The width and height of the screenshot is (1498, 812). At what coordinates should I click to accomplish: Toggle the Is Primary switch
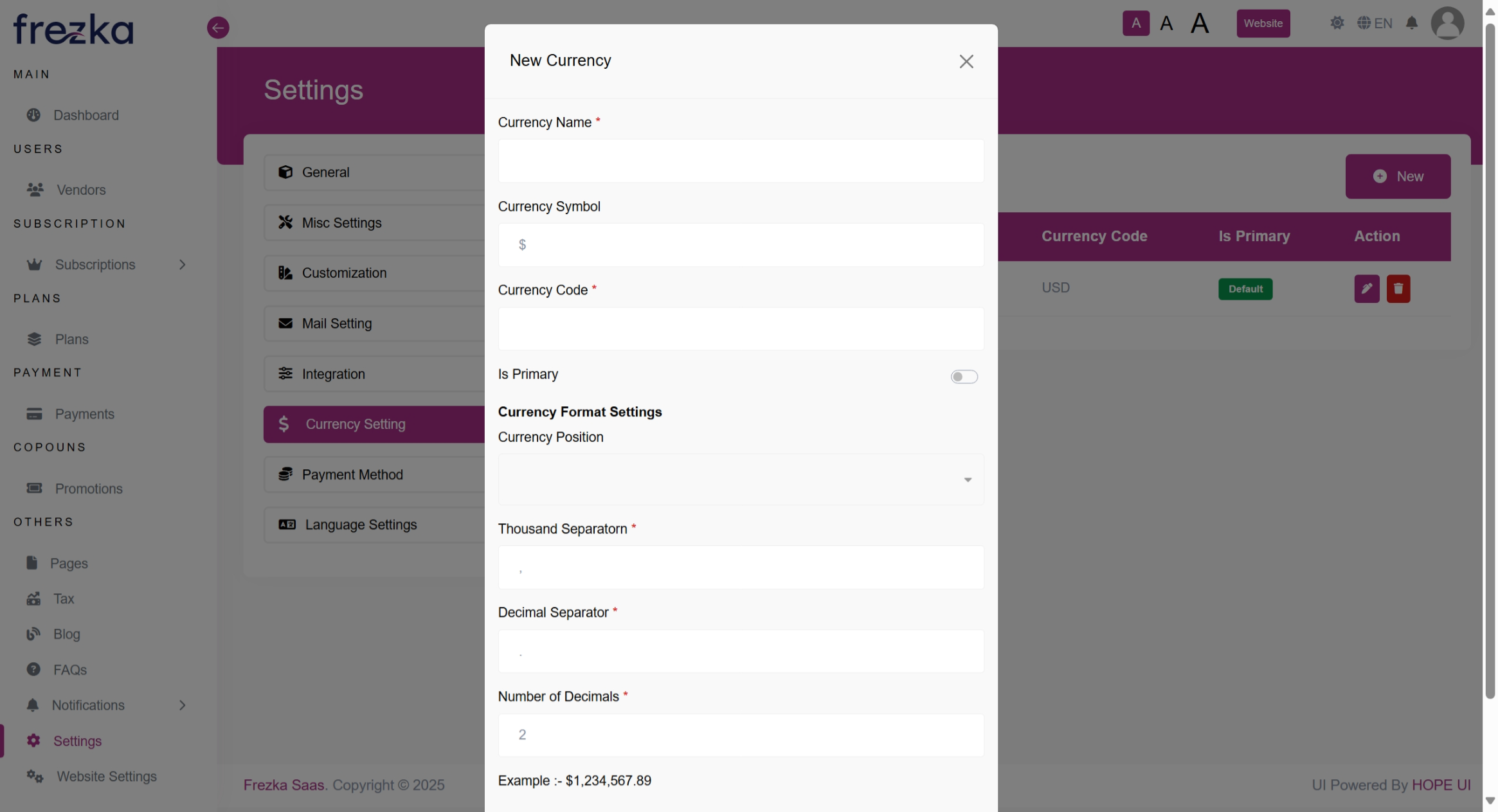click(x=964, y=377)
